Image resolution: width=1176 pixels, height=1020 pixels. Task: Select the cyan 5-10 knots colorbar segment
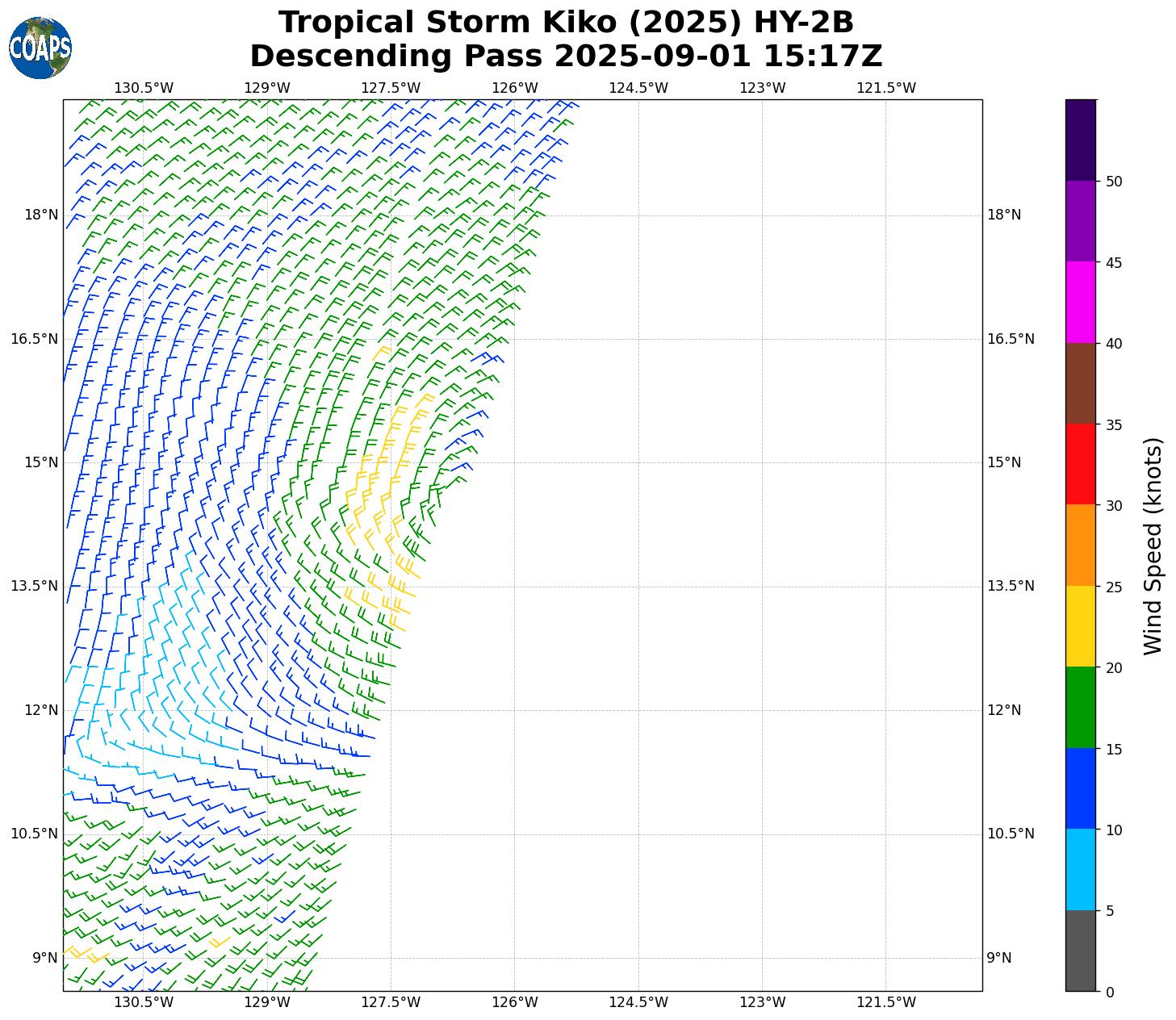(1080, 869)
